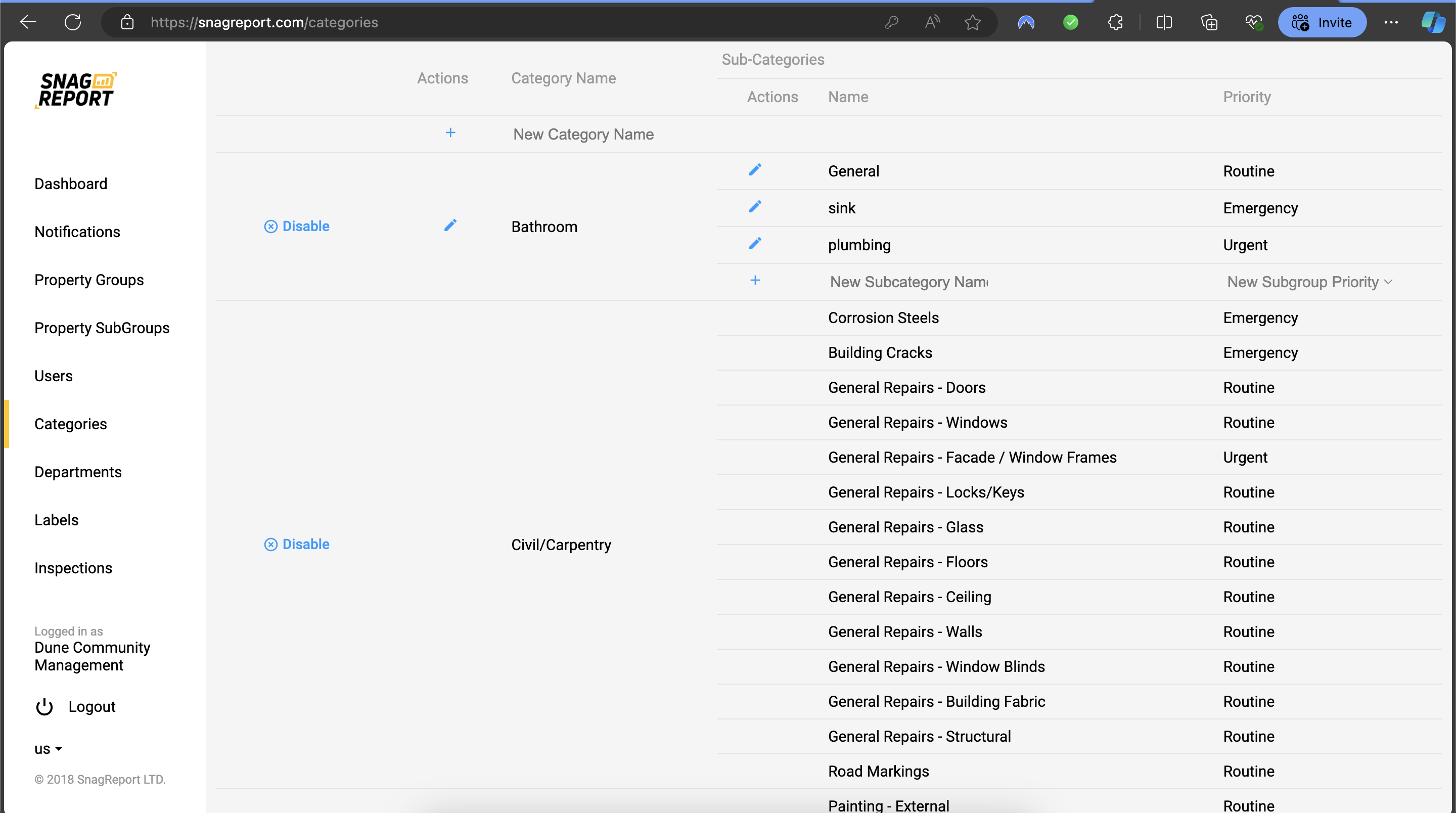Image resolution: width=1456 pixels, height=813 pixels.
Task: Click the Logout link
Action: pos(92,706)
